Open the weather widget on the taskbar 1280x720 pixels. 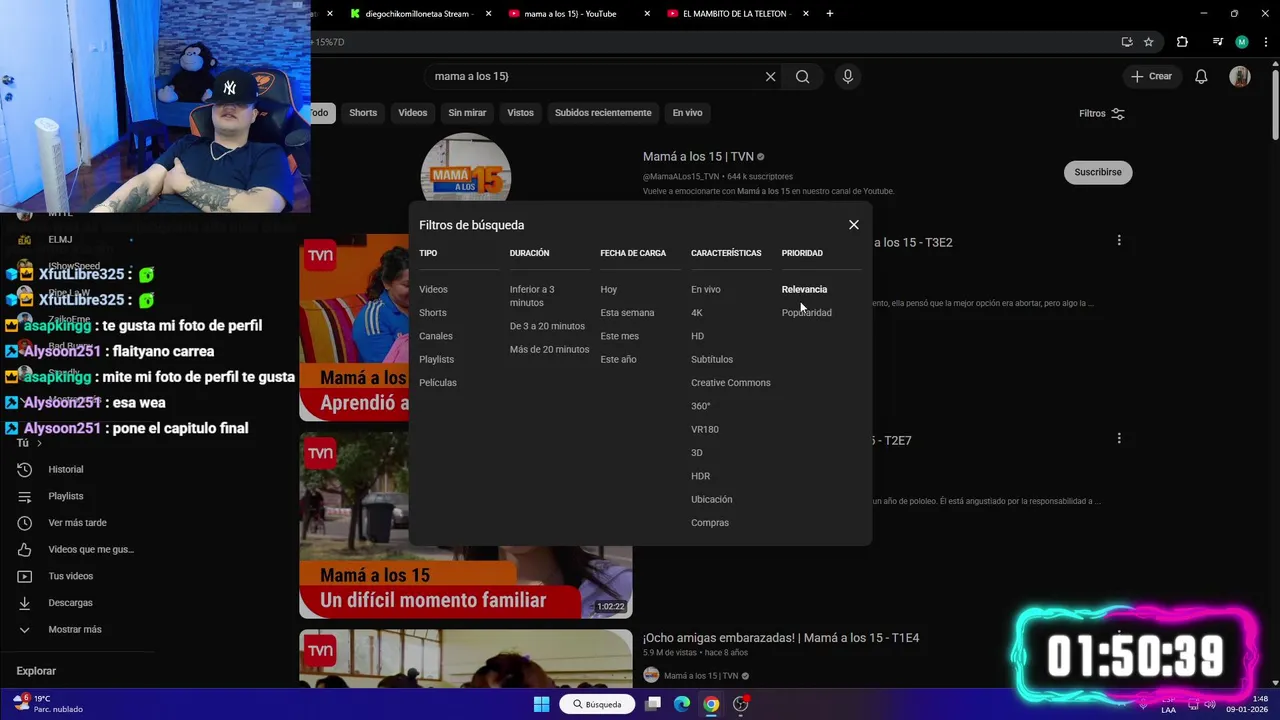48,704
